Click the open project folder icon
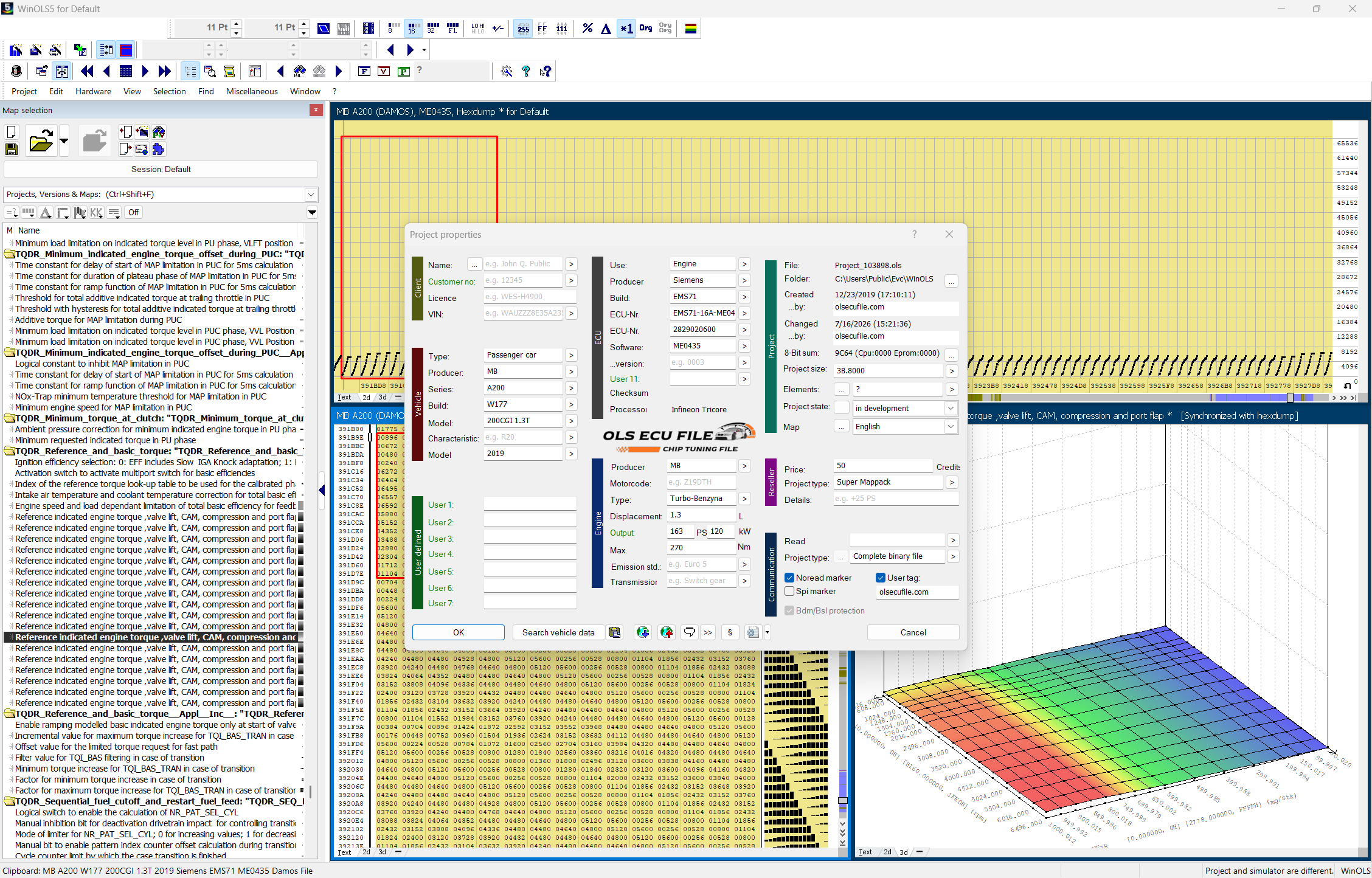Viewport: 1372px width, 878px height. [41, 141]
